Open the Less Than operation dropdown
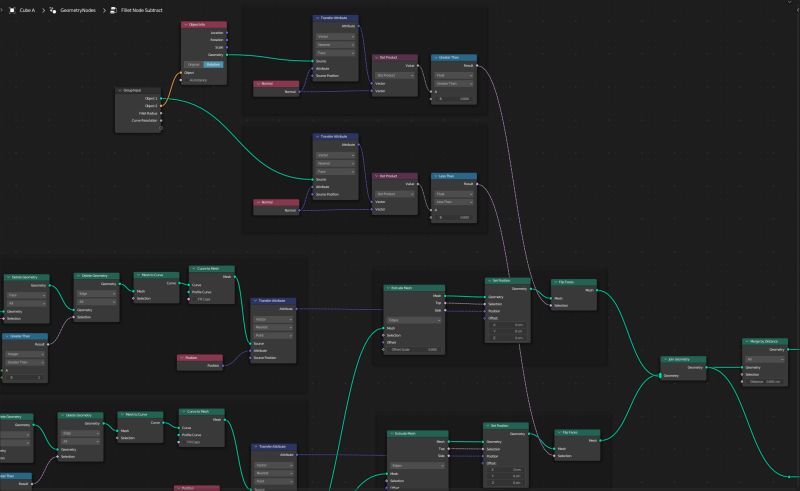The height and width of the screenshot is (491, 800). coord(454,202)
